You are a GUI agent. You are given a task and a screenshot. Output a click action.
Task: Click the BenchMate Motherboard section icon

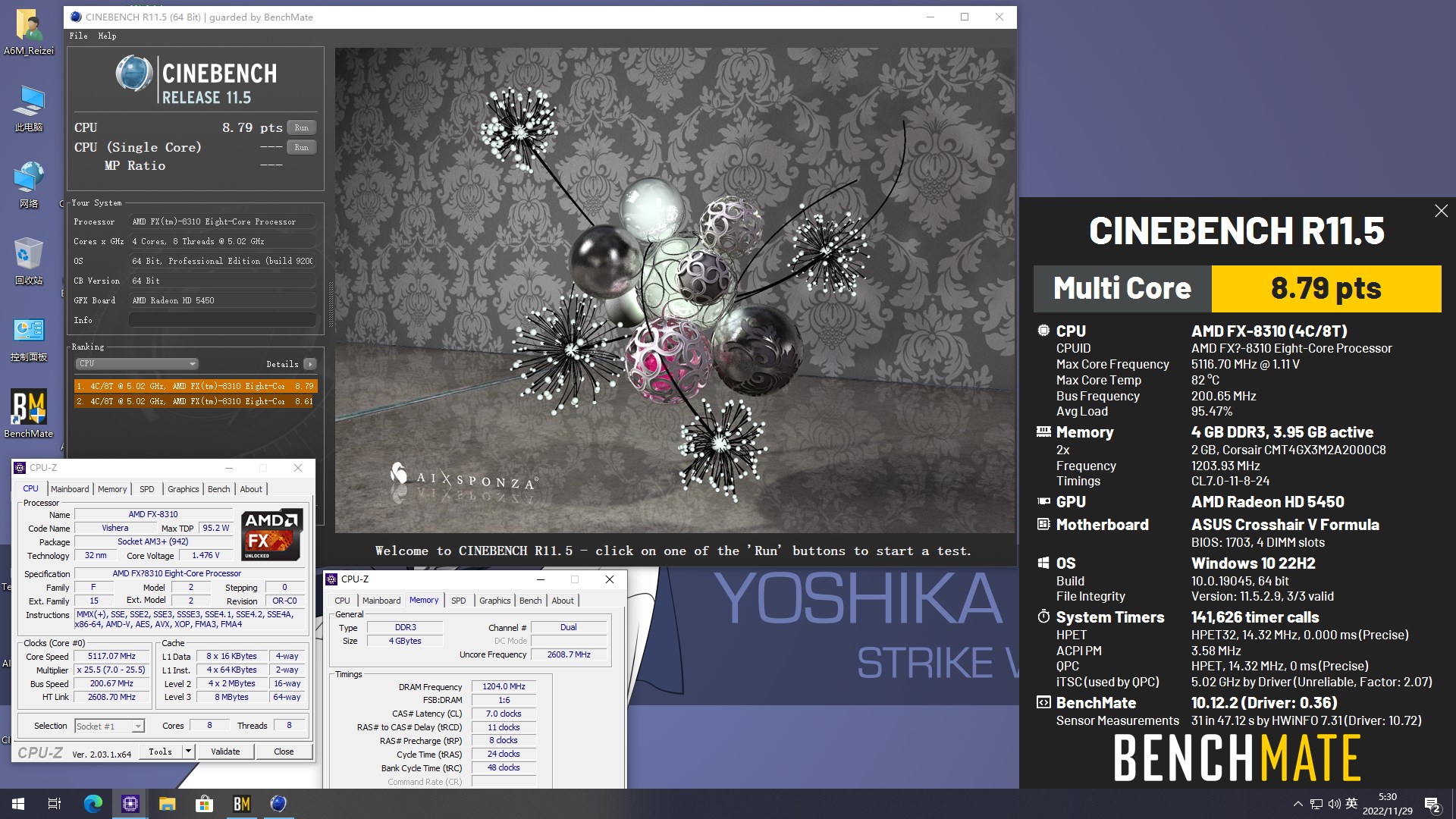click(x=1043, y=524)
